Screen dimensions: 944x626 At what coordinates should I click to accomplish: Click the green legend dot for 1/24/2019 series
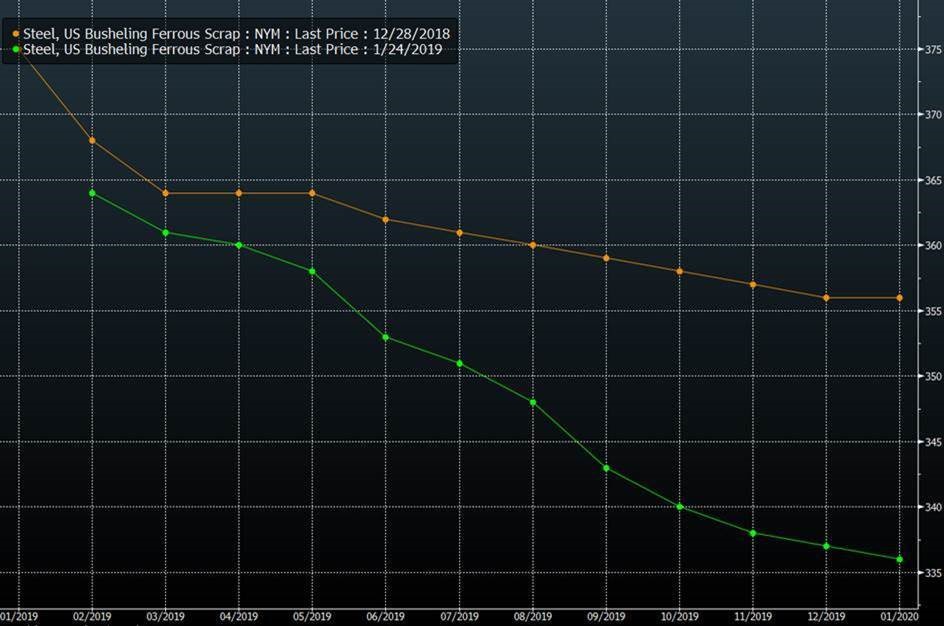[x=16, y=49]
